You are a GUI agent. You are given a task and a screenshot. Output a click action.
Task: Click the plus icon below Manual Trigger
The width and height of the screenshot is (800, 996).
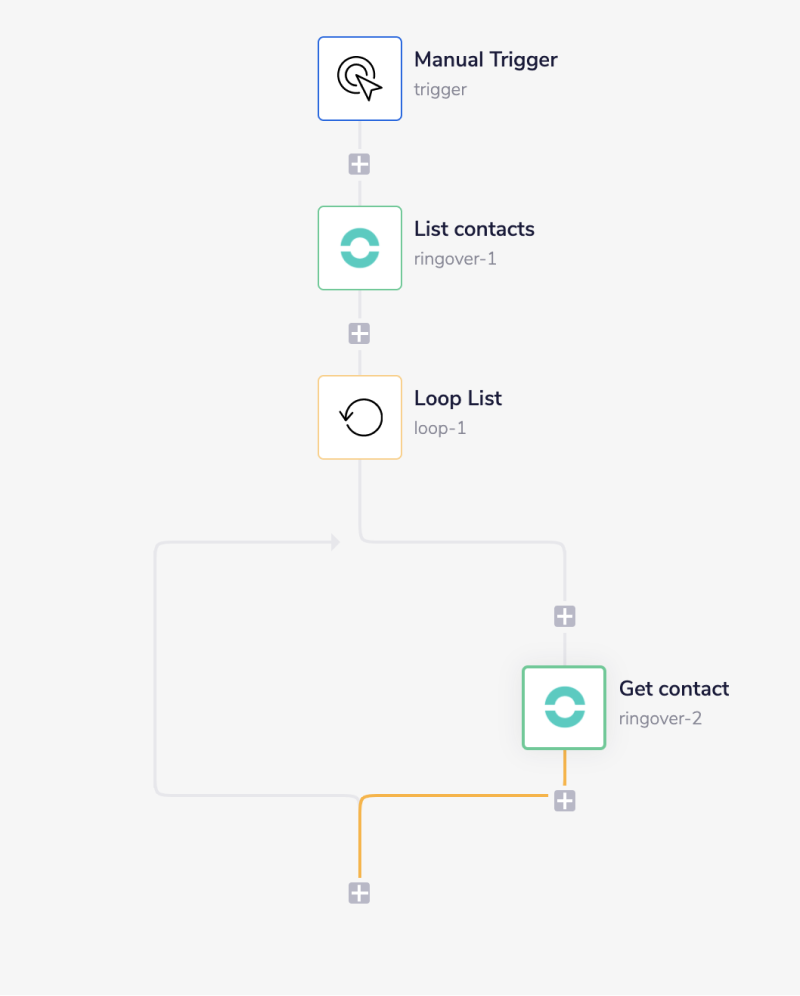click(359, 163)
